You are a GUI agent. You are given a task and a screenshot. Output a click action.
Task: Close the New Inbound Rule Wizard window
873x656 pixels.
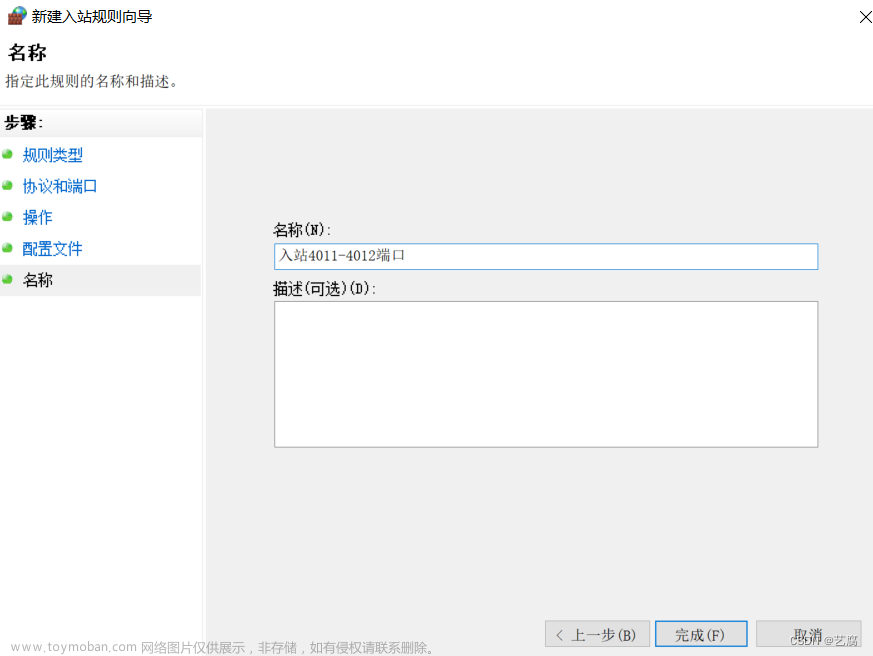pos(865,17)
